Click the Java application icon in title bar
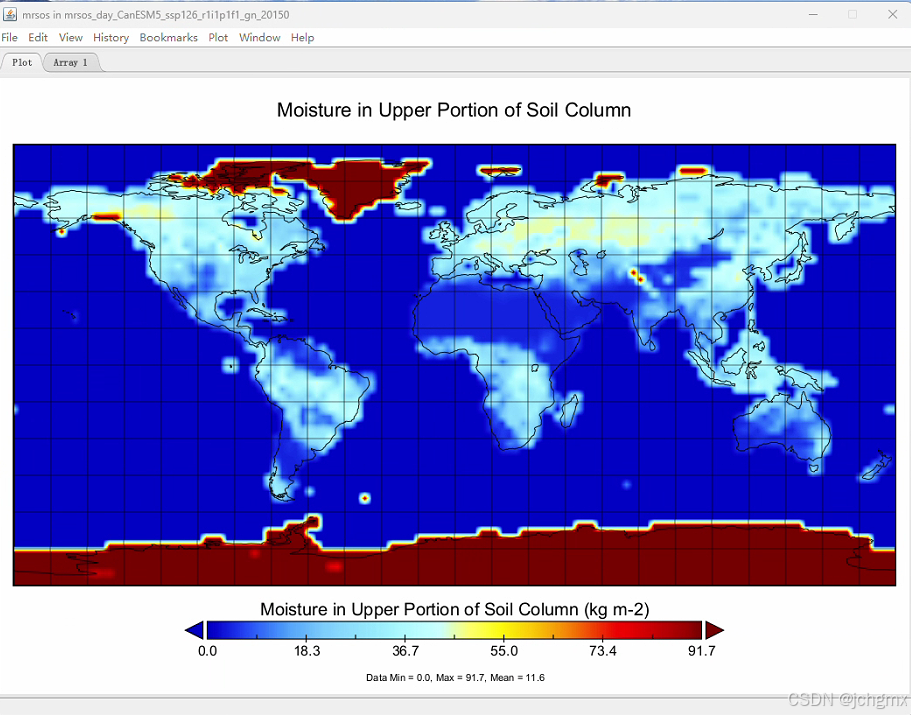 pos(10,14)
